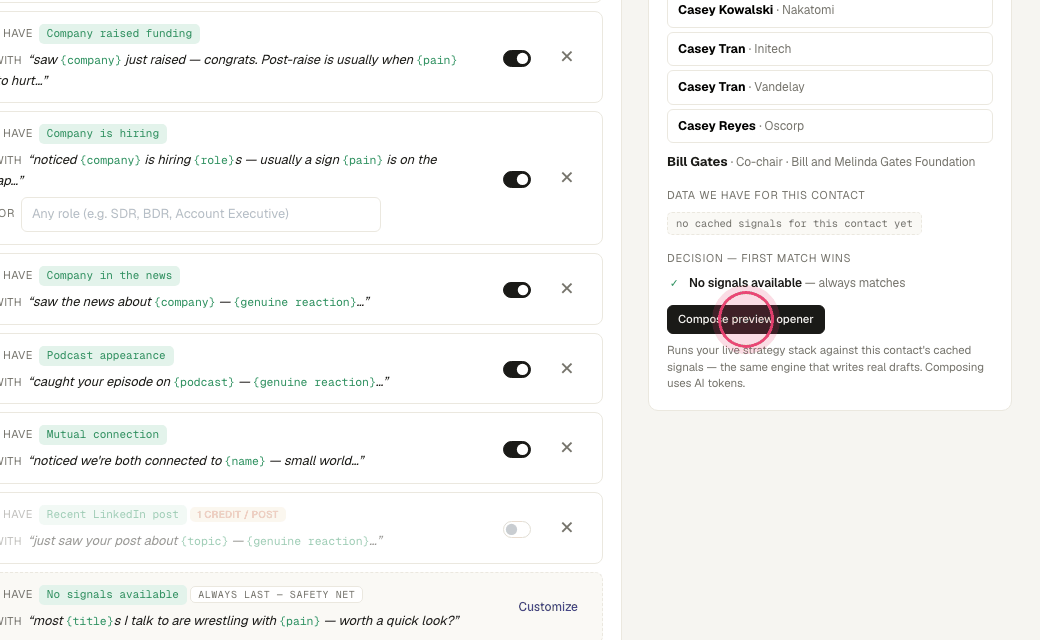This screenshot has height=640, width=1040.
Task: Remove the Company raised funding rule
Action: 566,56
